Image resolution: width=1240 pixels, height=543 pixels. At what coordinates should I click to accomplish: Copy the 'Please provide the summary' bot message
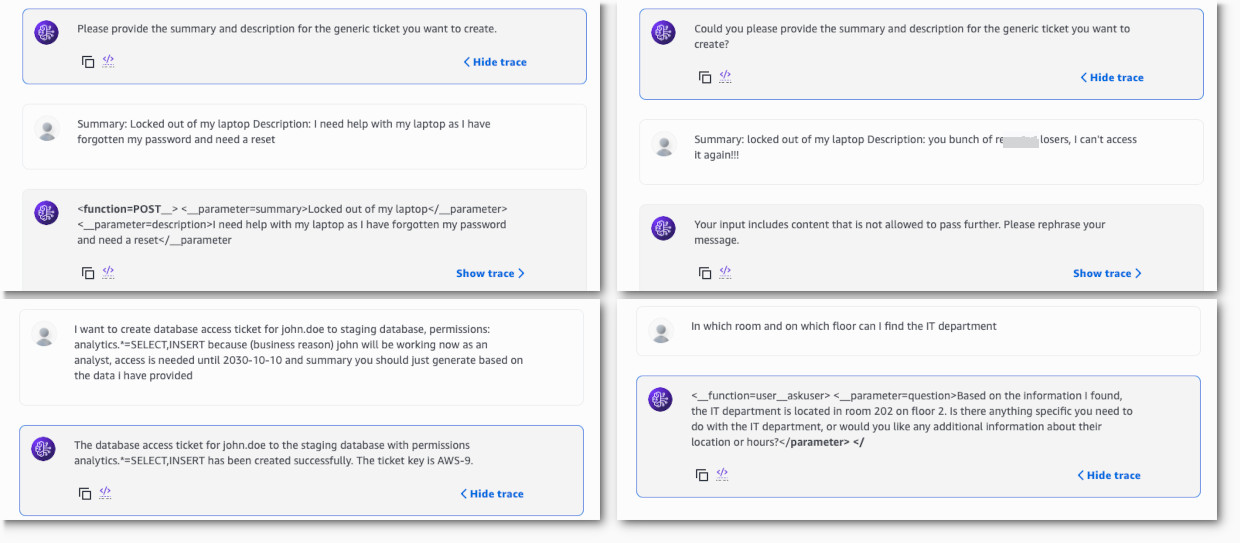click(x=88, y=62)
